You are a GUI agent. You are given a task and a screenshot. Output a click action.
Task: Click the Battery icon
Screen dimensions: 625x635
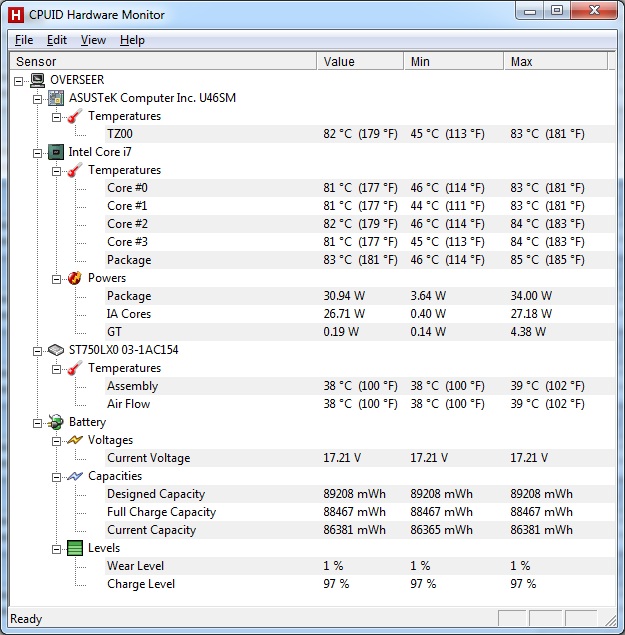[x=56, y=422]
